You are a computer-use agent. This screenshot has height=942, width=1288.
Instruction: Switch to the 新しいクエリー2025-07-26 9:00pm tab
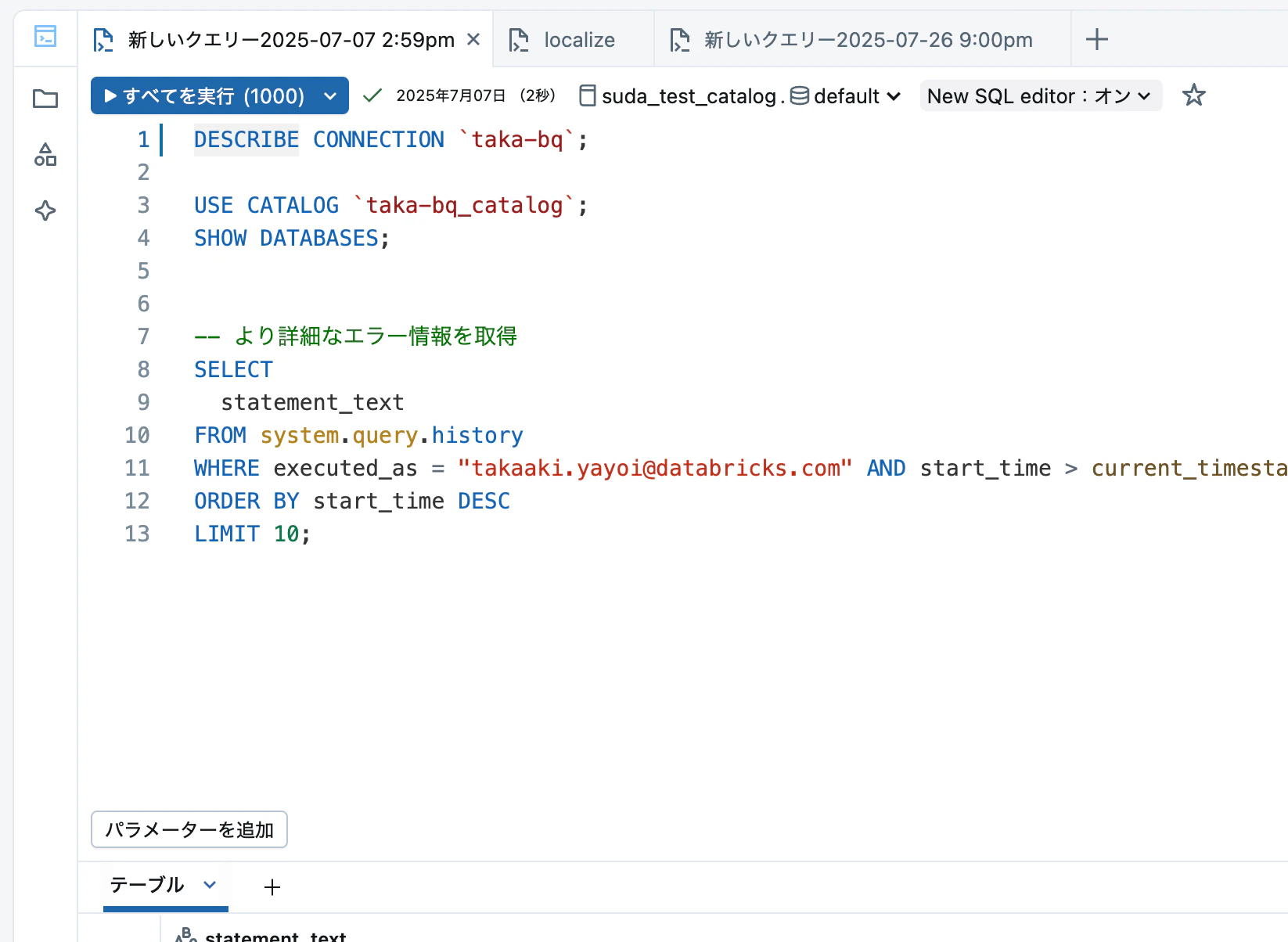(x=862, y=40)
